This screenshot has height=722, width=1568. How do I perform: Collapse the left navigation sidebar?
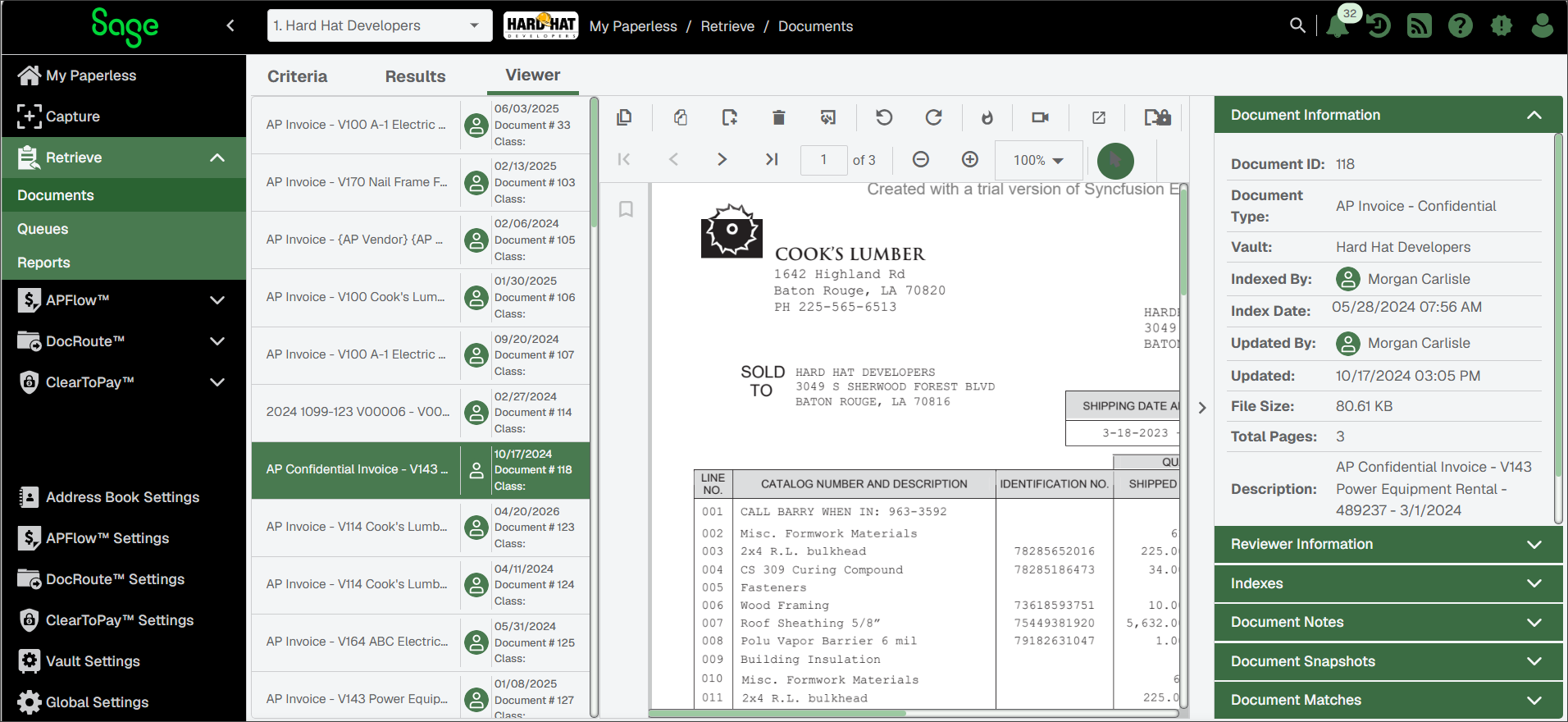[230, 25]
